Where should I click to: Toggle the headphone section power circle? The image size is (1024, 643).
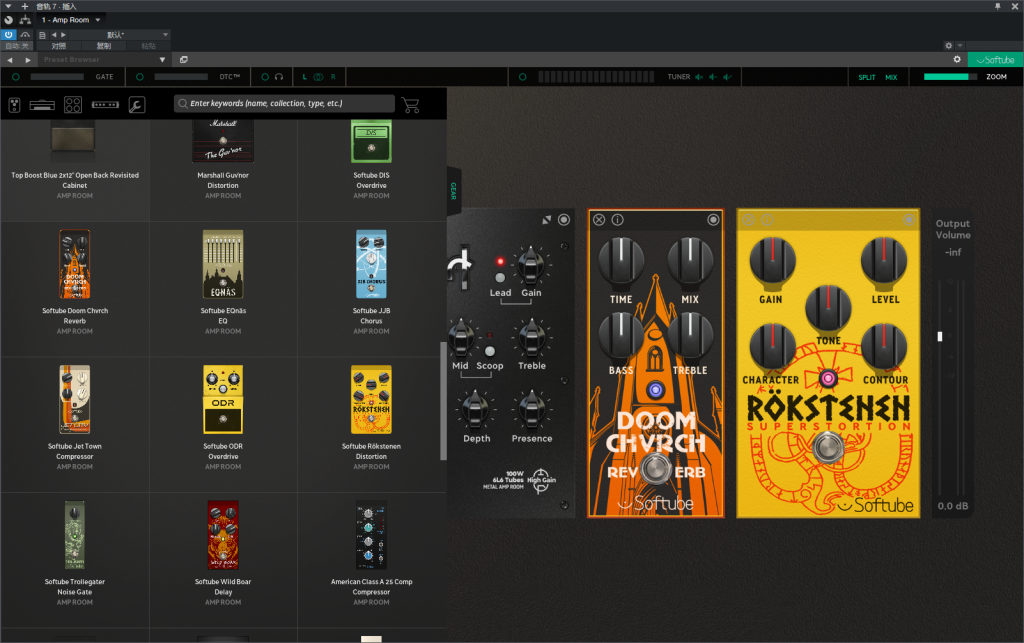264,77
